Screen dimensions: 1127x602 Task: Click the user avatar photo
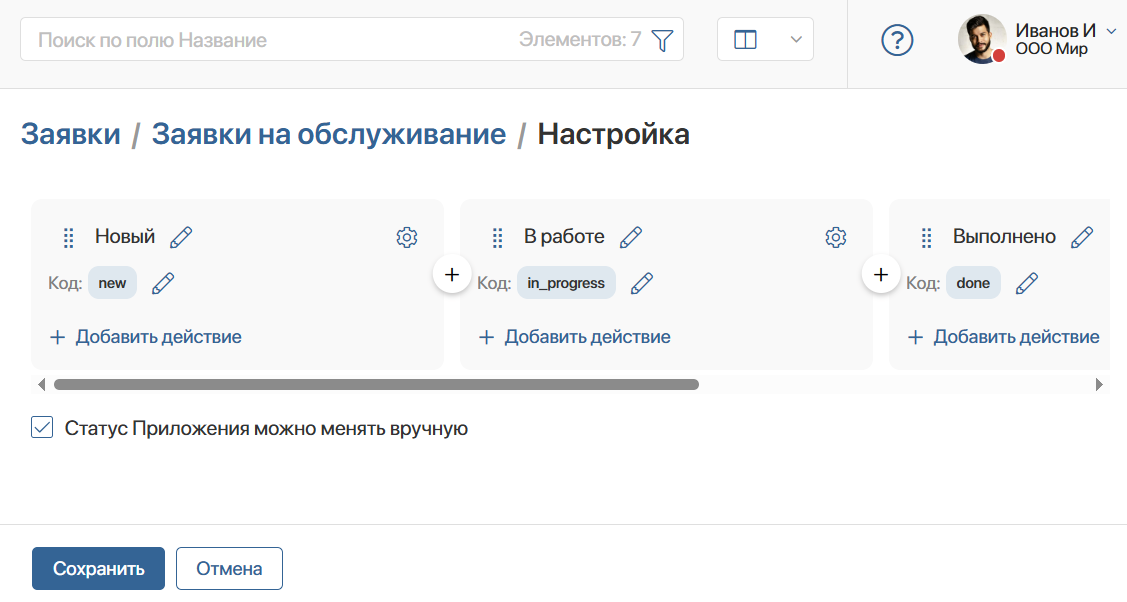(x=983, y=39)
